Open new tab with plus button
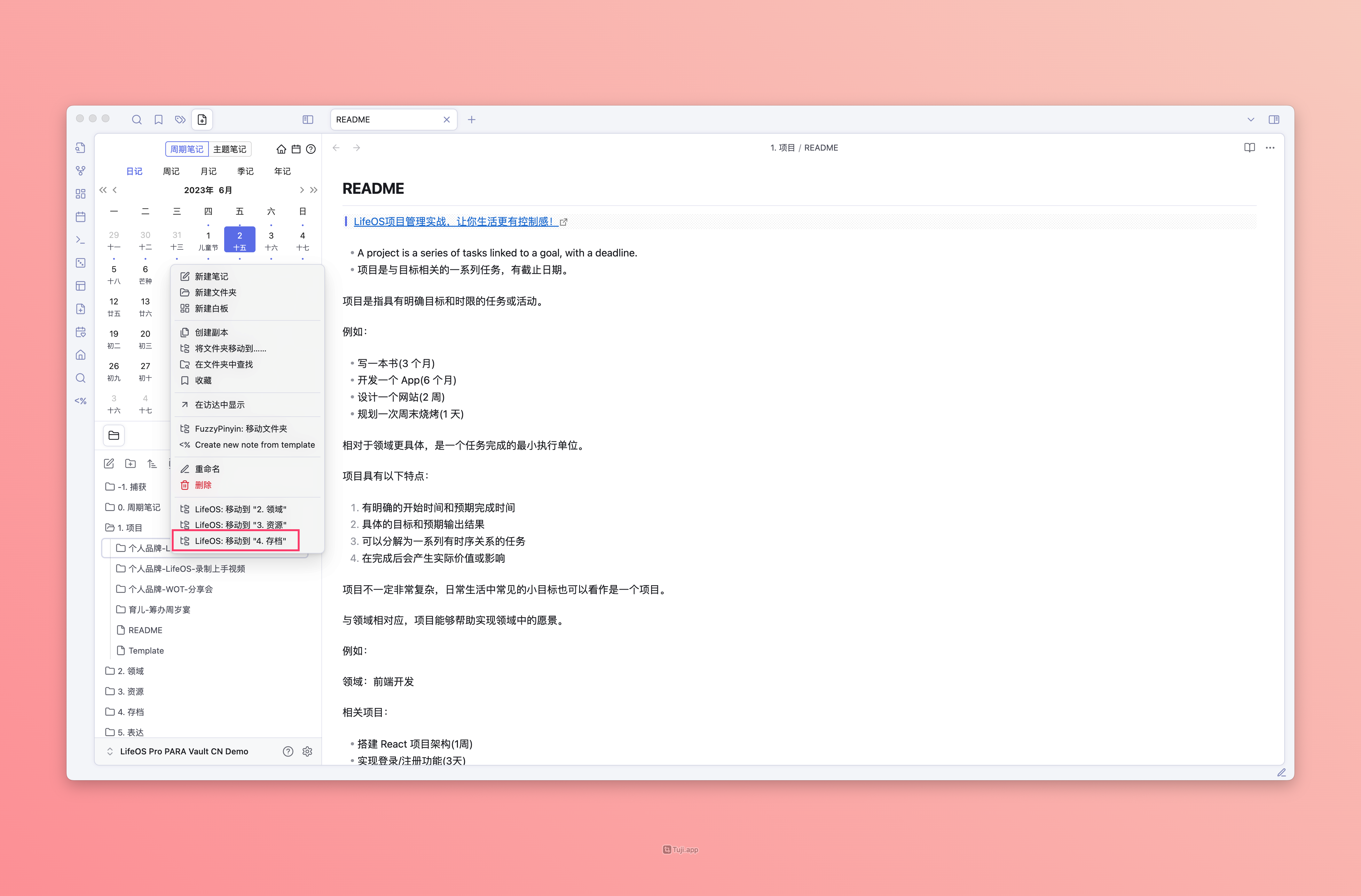1361x896 pixels. coord(471,120)
